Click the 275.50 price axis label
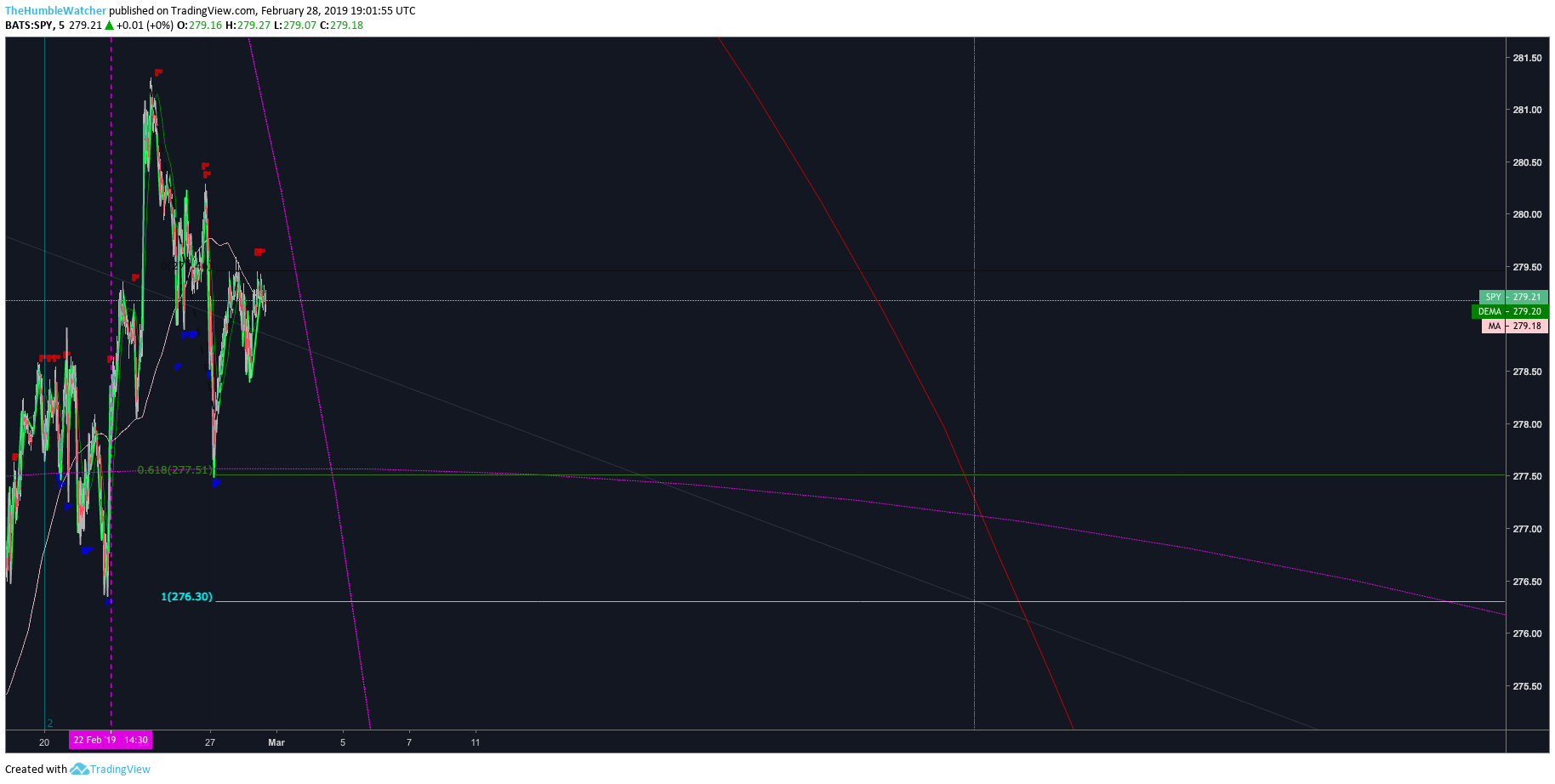1555x784 pixels. click(1527, 686)
